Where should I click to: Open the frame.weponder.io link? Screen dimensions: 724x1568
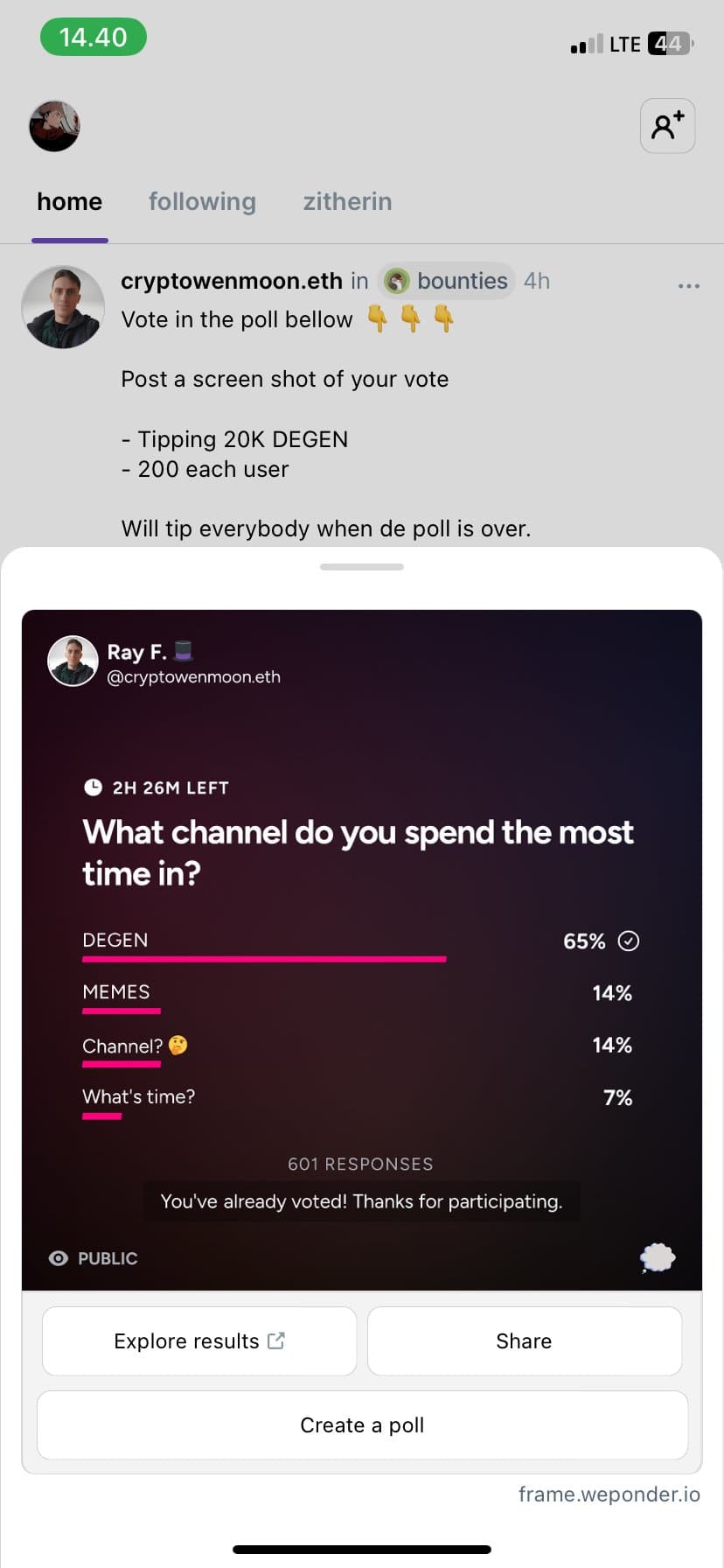(x=609, y=1494)
